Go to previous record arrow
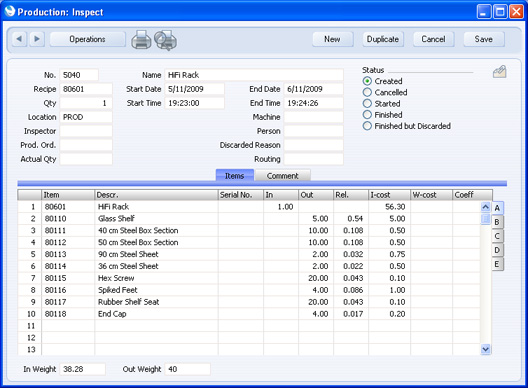Image resolution: width=528 pixels, height=388 pixels. point(19,39)
